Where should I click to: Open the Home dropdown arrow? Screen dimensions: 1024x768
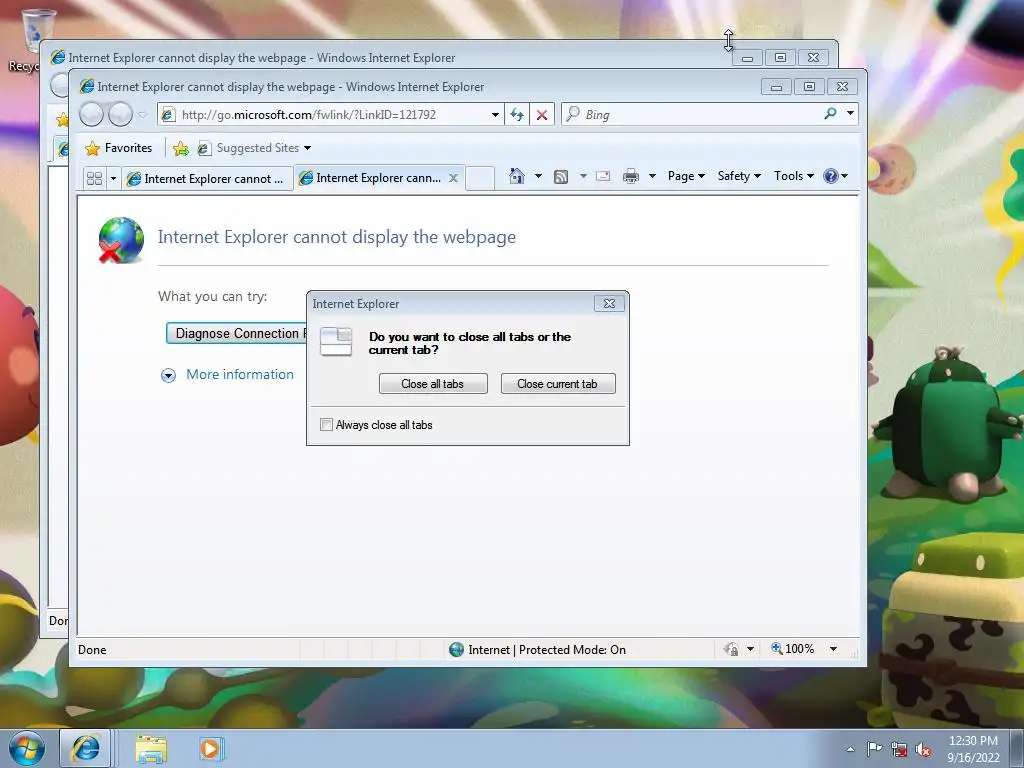click(x=538, y=176)
